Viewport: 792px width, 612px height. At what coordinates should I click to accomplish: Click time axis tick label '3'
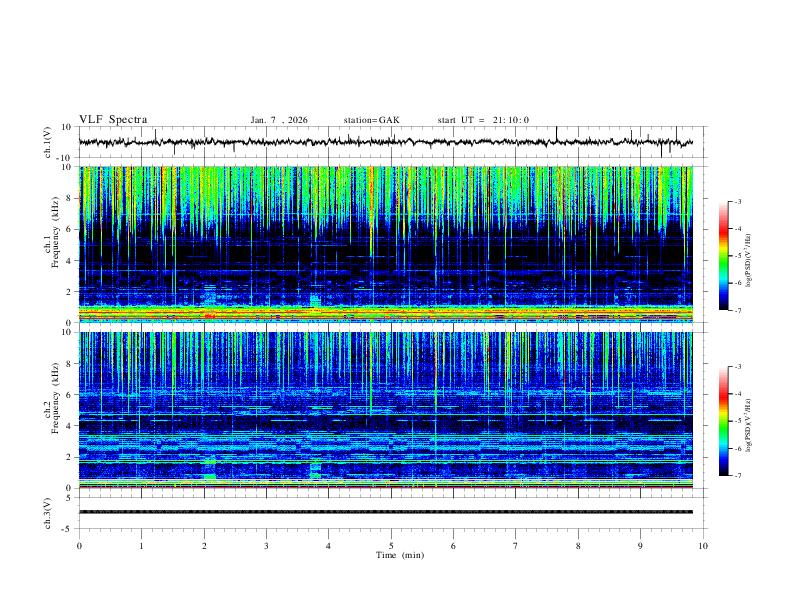click(x=266, y=546)
